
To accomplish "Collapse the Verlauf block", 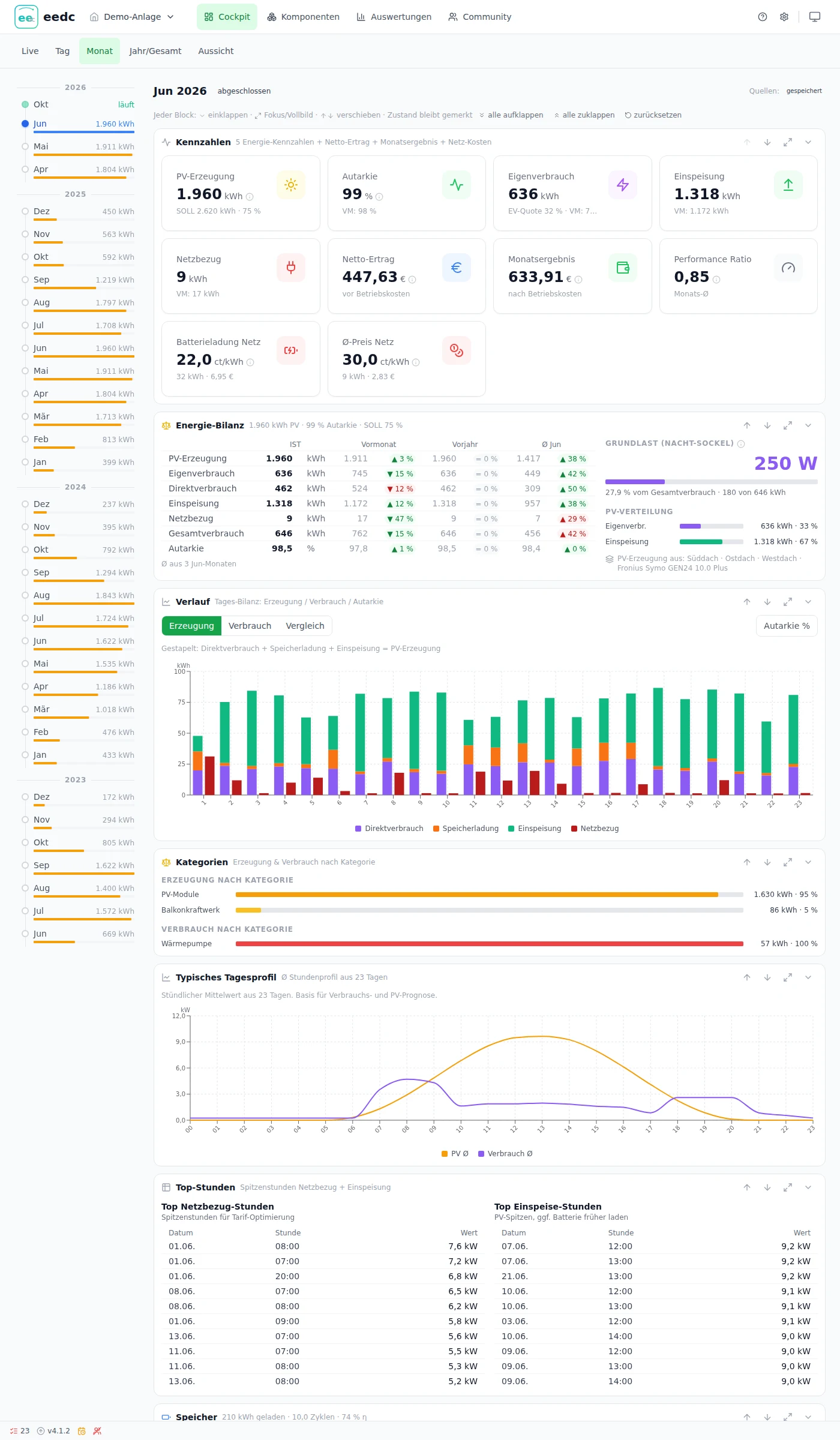I will [x=808, y=602].
